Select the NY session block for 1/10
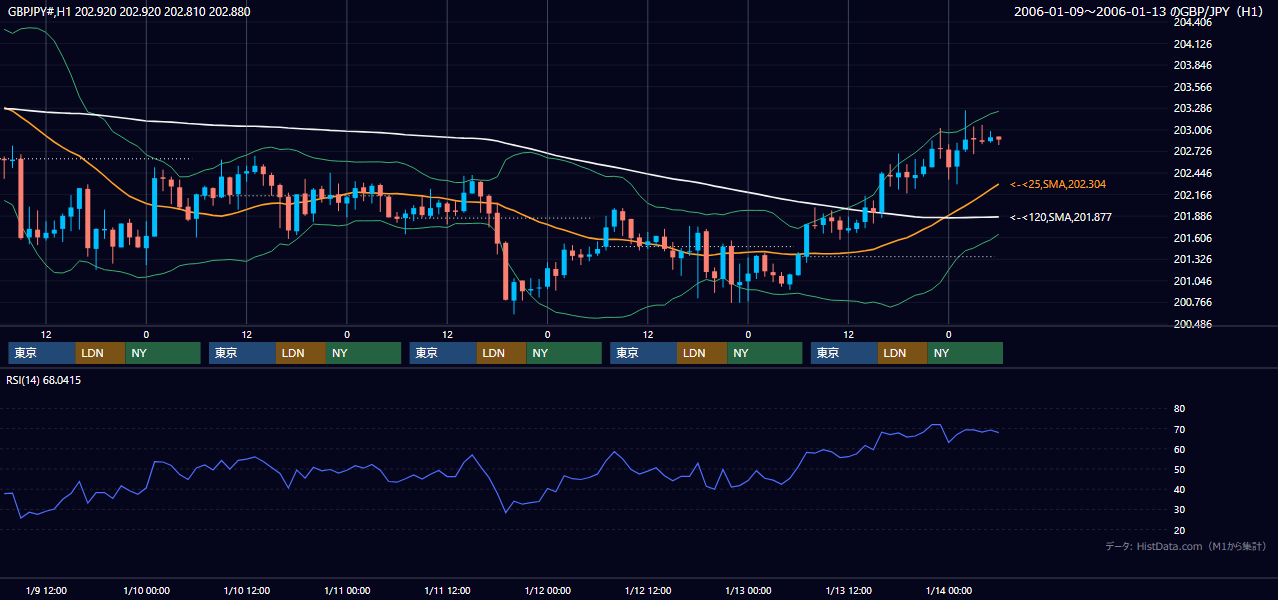This screenshot has width=1278, height=600. [x=364, y=353]
